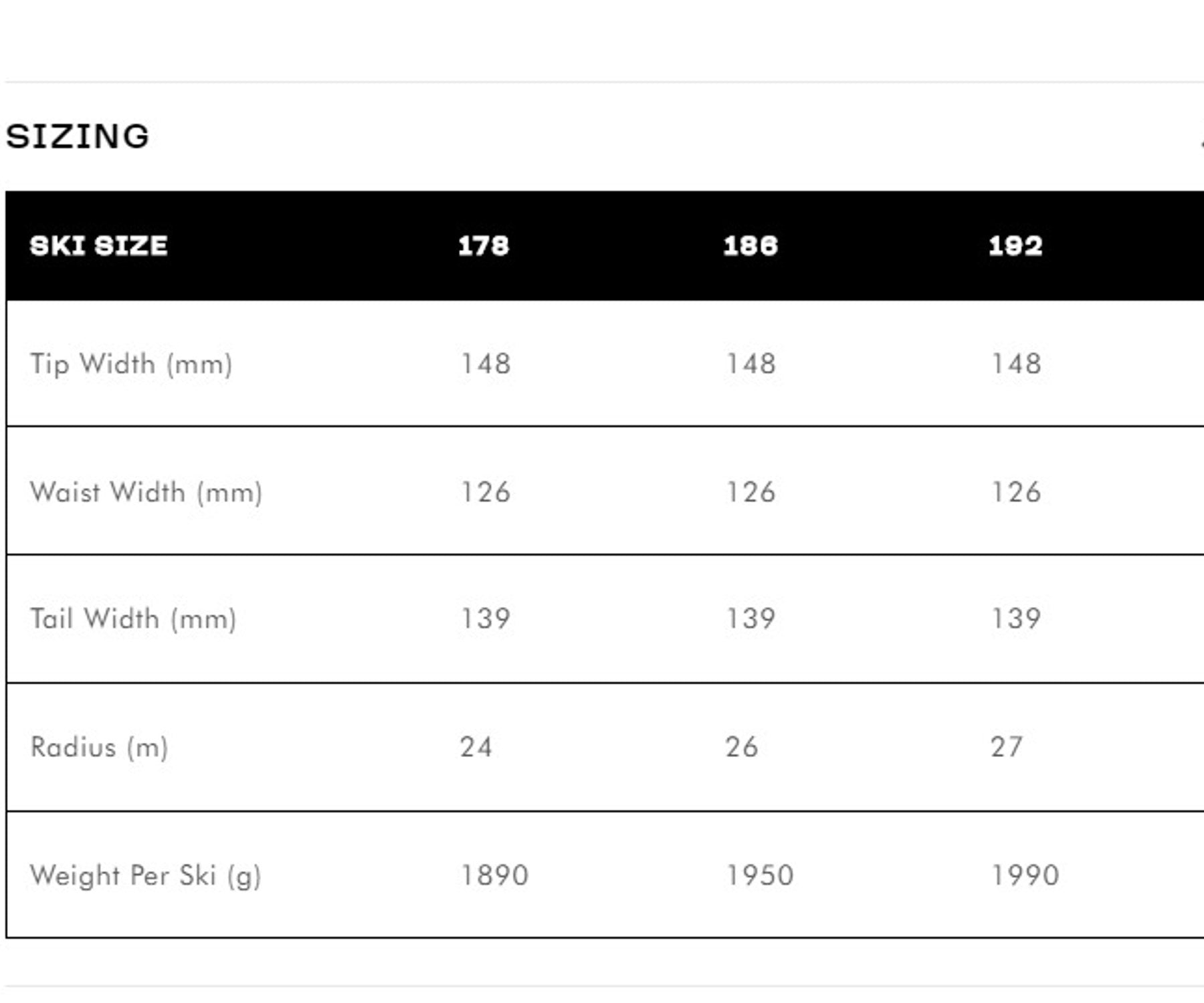The height and width of the screenshot is (1003, 1204).
Task: Click the weight value 1990
Action: coord(1025,876)
